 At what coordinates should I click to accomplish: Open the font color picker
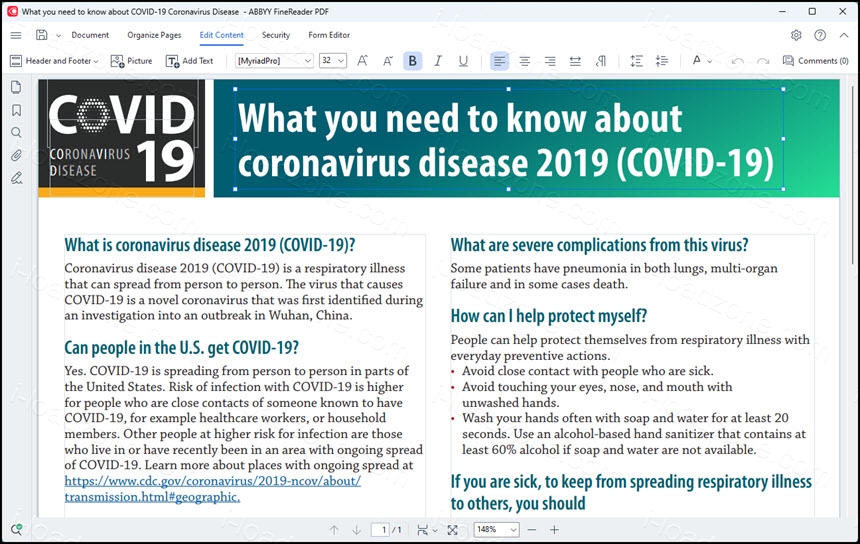pos(701,60)
